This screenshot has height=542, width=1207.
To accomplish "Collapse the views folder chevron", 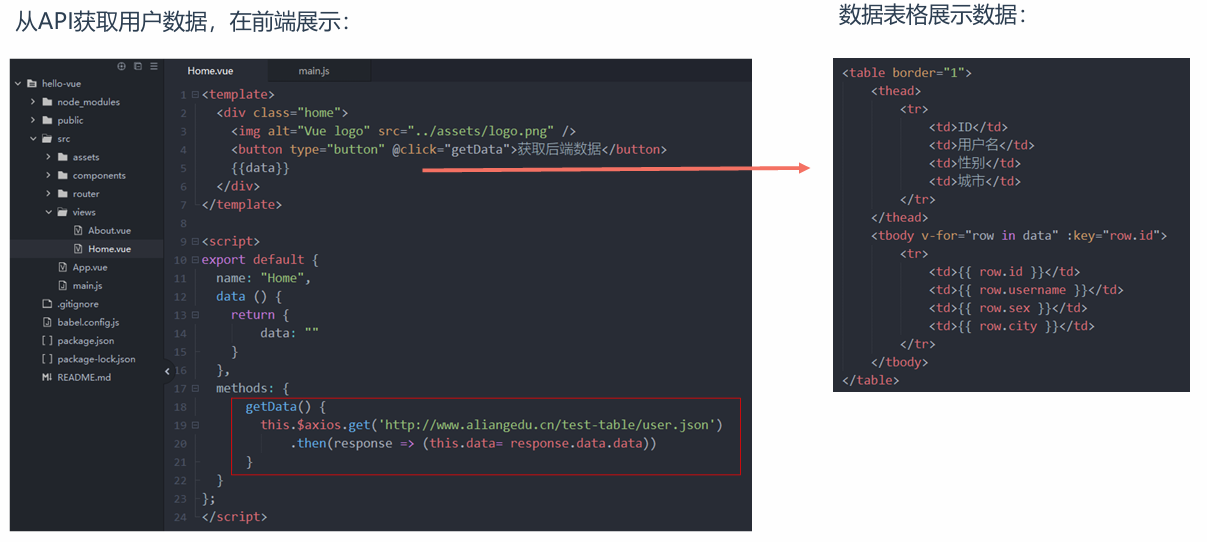I will [x=49, y=212].
